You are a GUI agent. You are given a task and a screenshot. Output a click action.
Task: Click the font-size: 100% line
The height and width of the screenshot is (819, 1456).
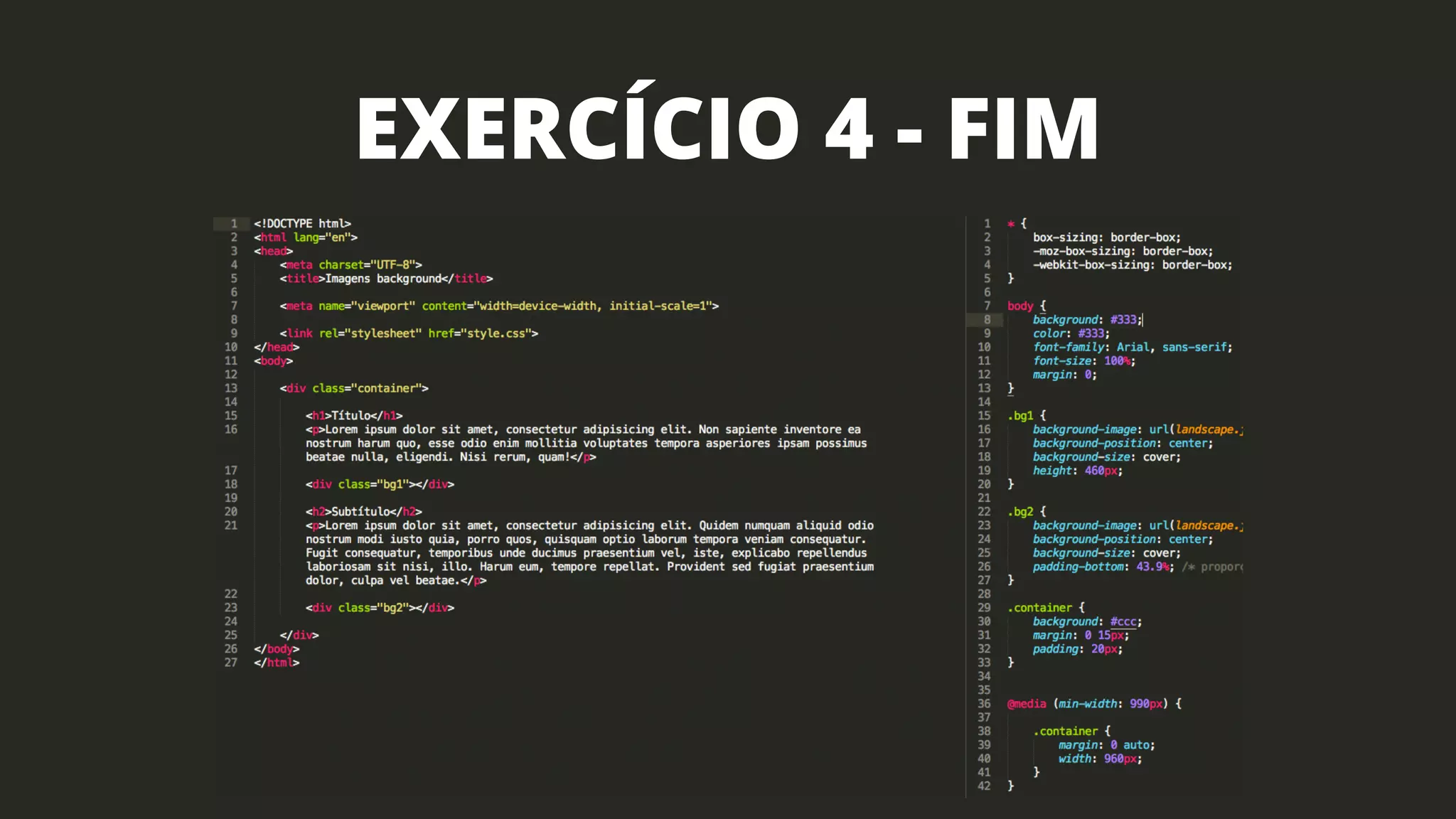[1084, 361]
